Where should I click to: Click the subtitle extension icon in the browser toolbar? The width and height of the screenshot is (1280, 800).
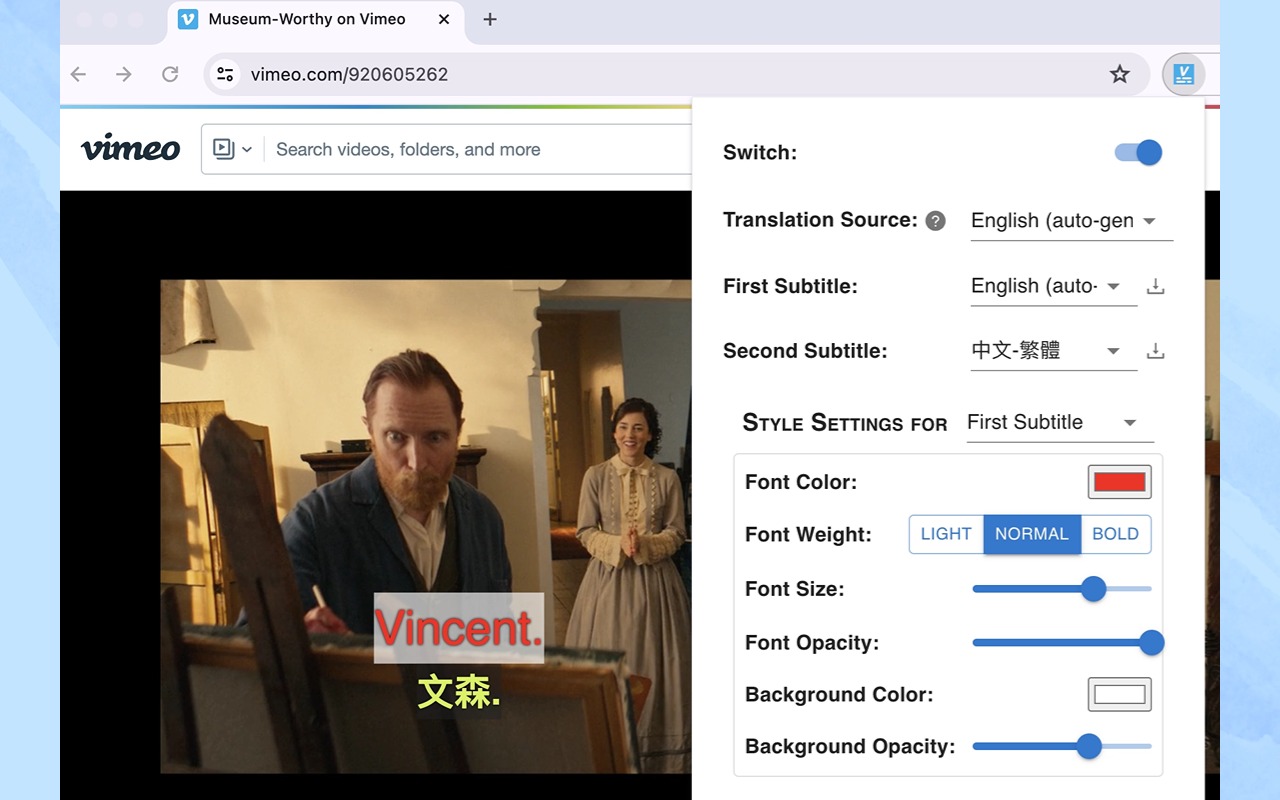1184,73
